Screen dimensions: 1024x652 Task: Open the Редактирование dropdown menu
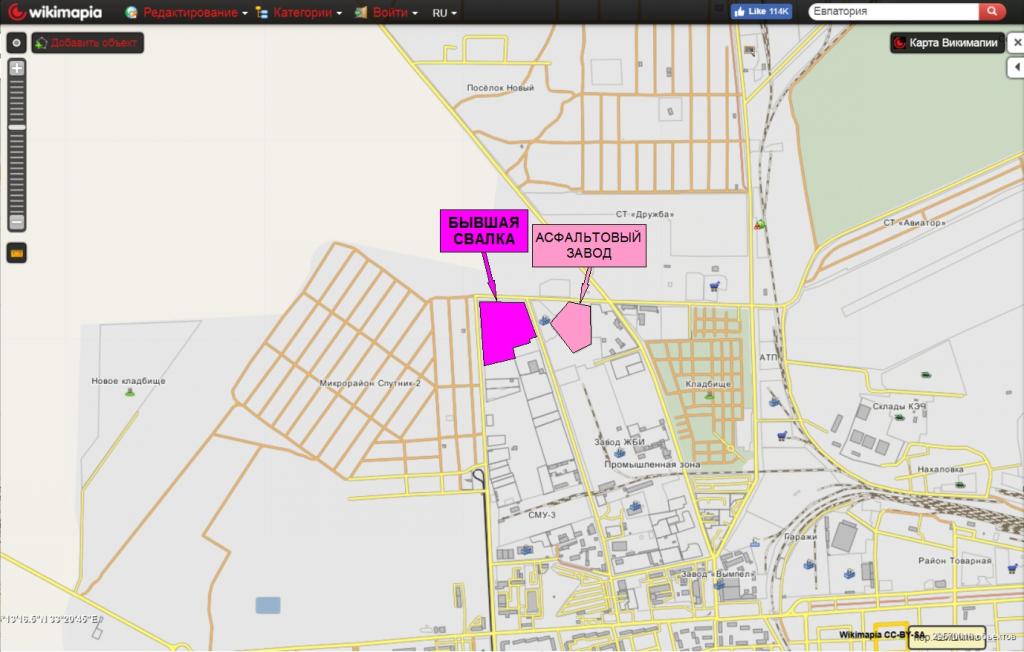[x=186, y=13]
